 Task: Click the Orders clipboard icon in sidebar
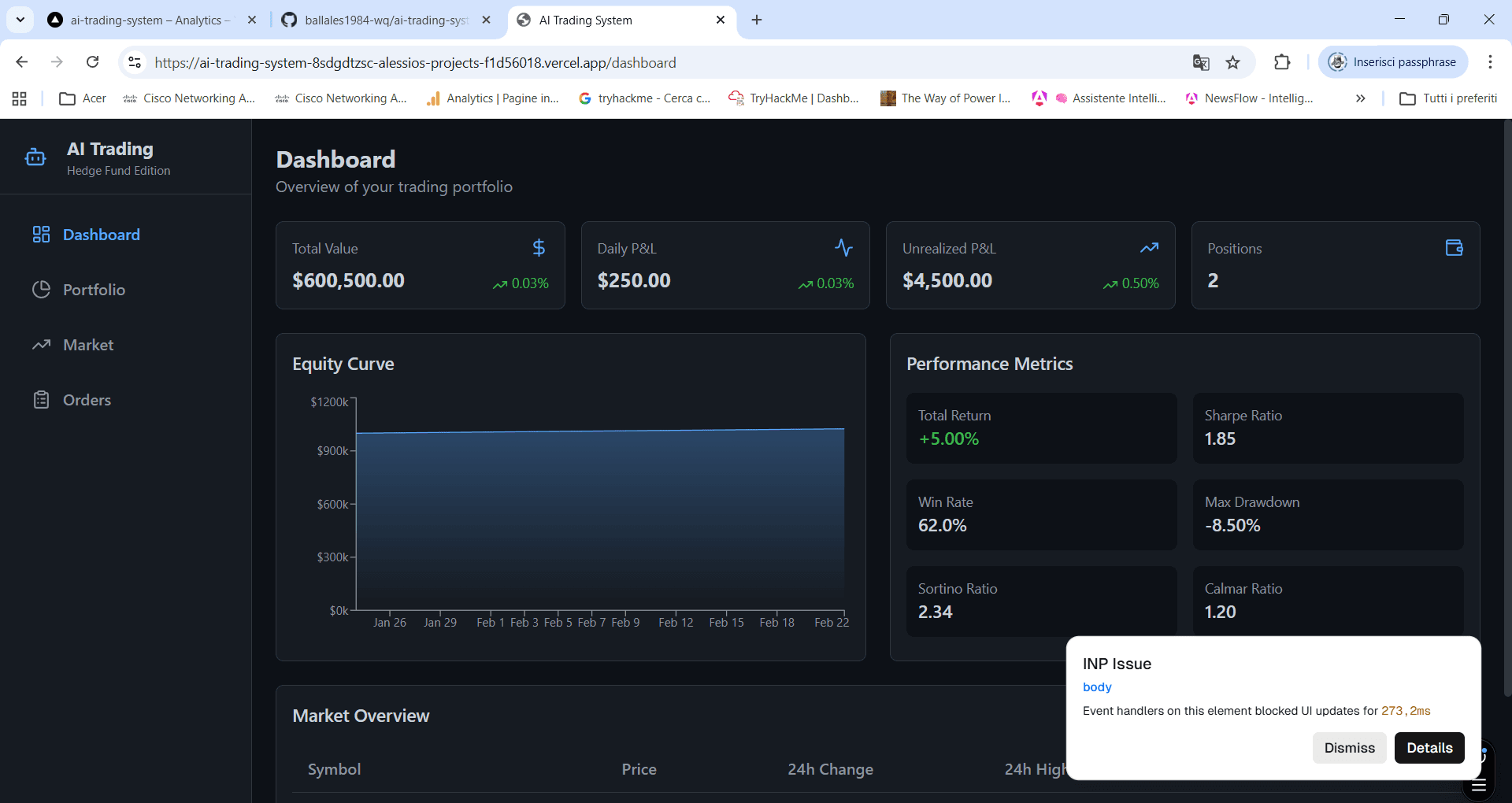pyautogui.click(x=43, y=400)
